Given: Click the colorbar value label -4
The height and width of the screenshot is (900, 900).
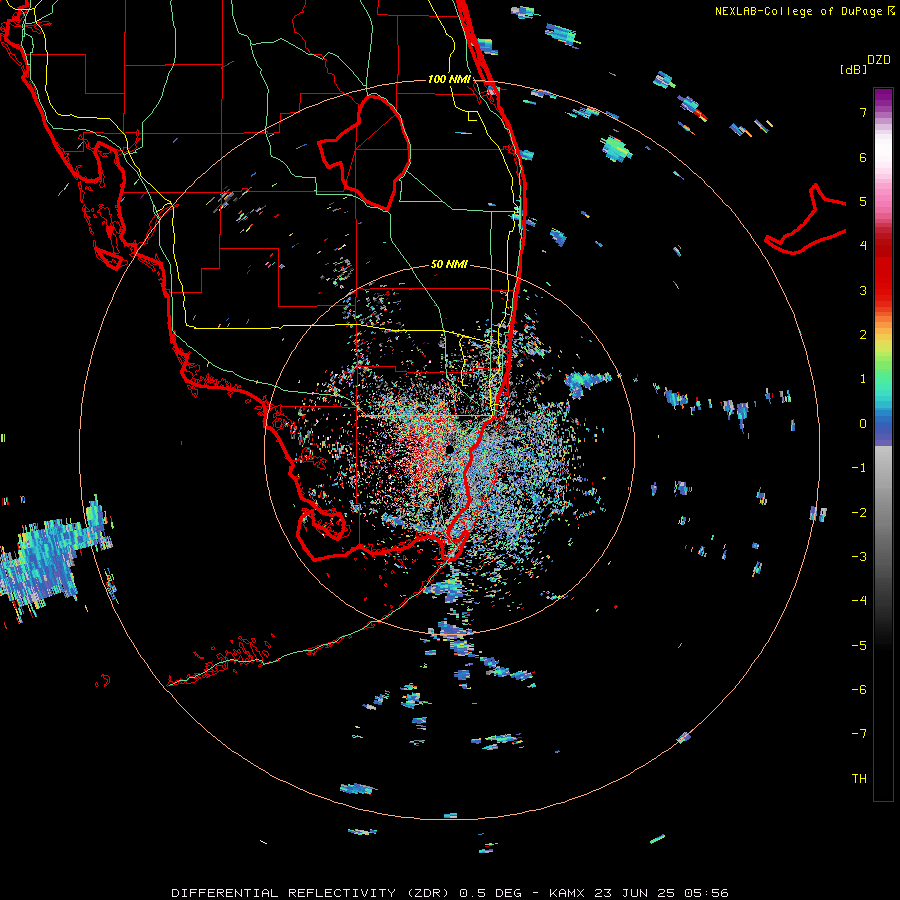Looking at the screenshot, I should point(859,600).
